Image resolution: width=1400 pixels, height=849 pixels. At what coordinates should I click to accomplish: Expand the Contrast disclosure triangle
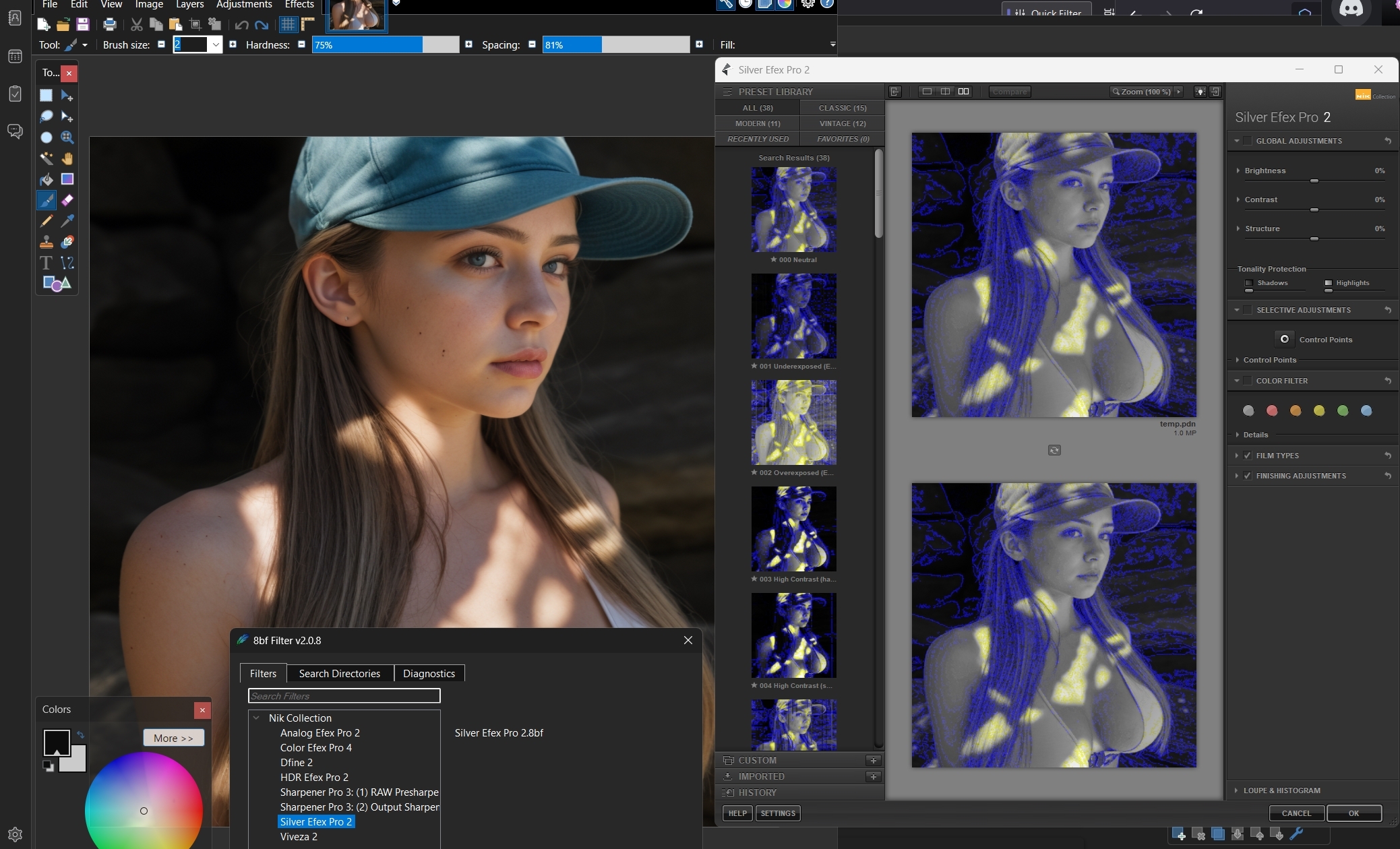(x=1238, y=199)
